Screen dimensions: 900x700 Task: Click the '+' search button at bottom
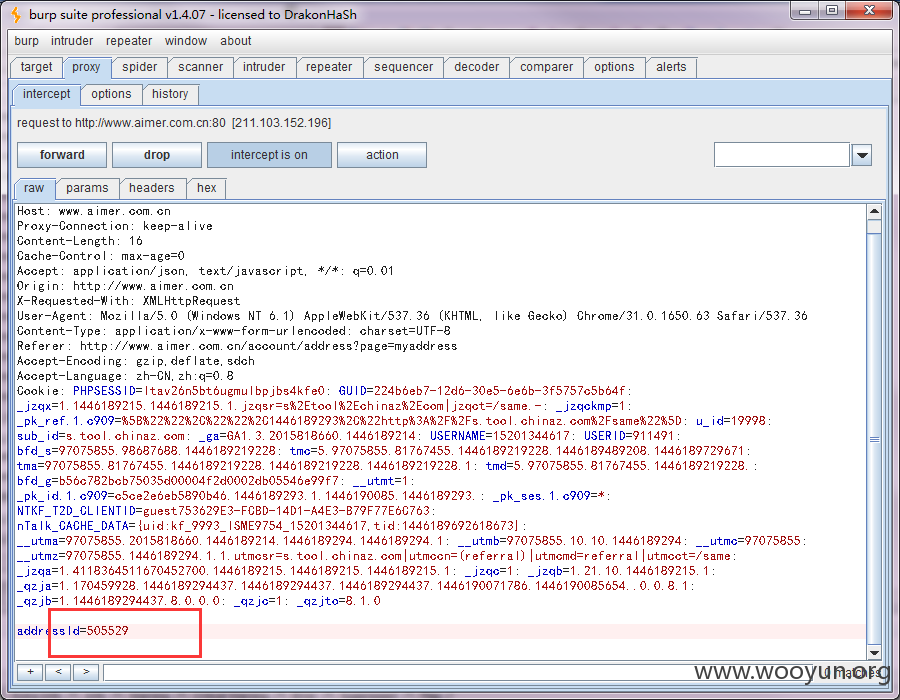30,672
